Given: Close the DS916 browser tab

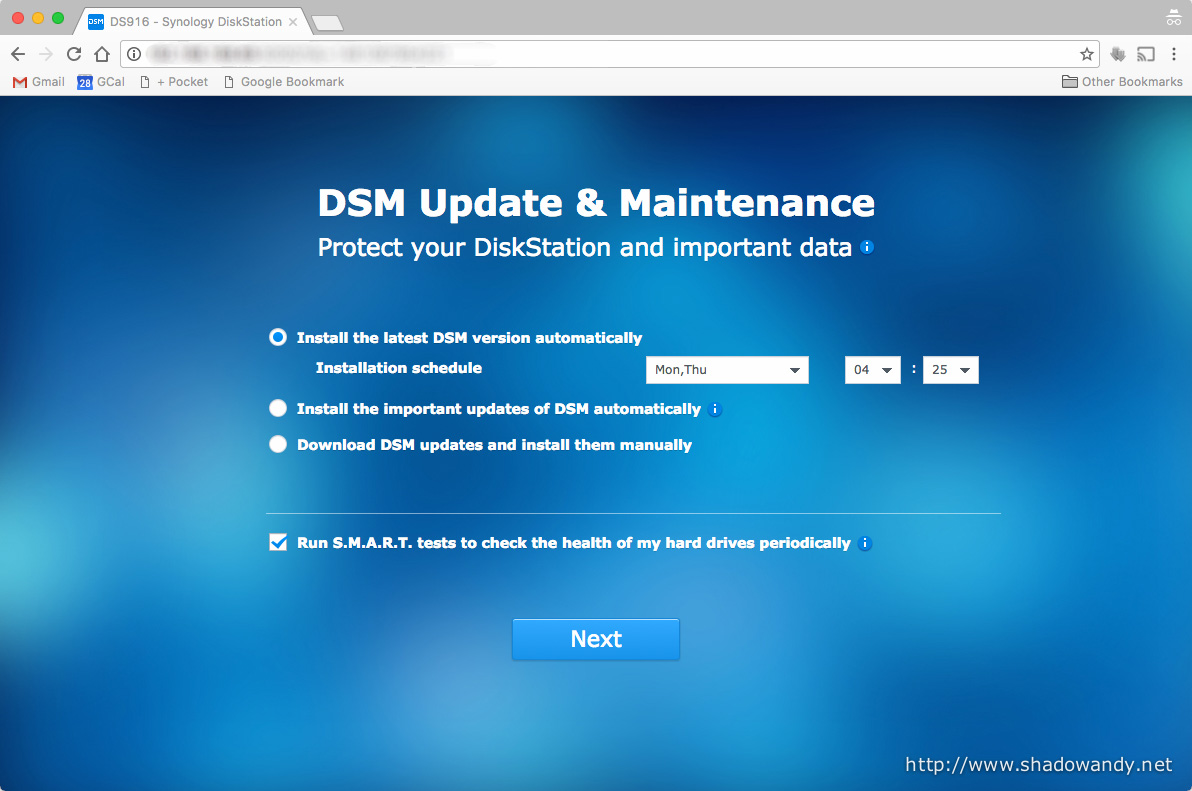Looking at the screenshot, I should 293,22.
